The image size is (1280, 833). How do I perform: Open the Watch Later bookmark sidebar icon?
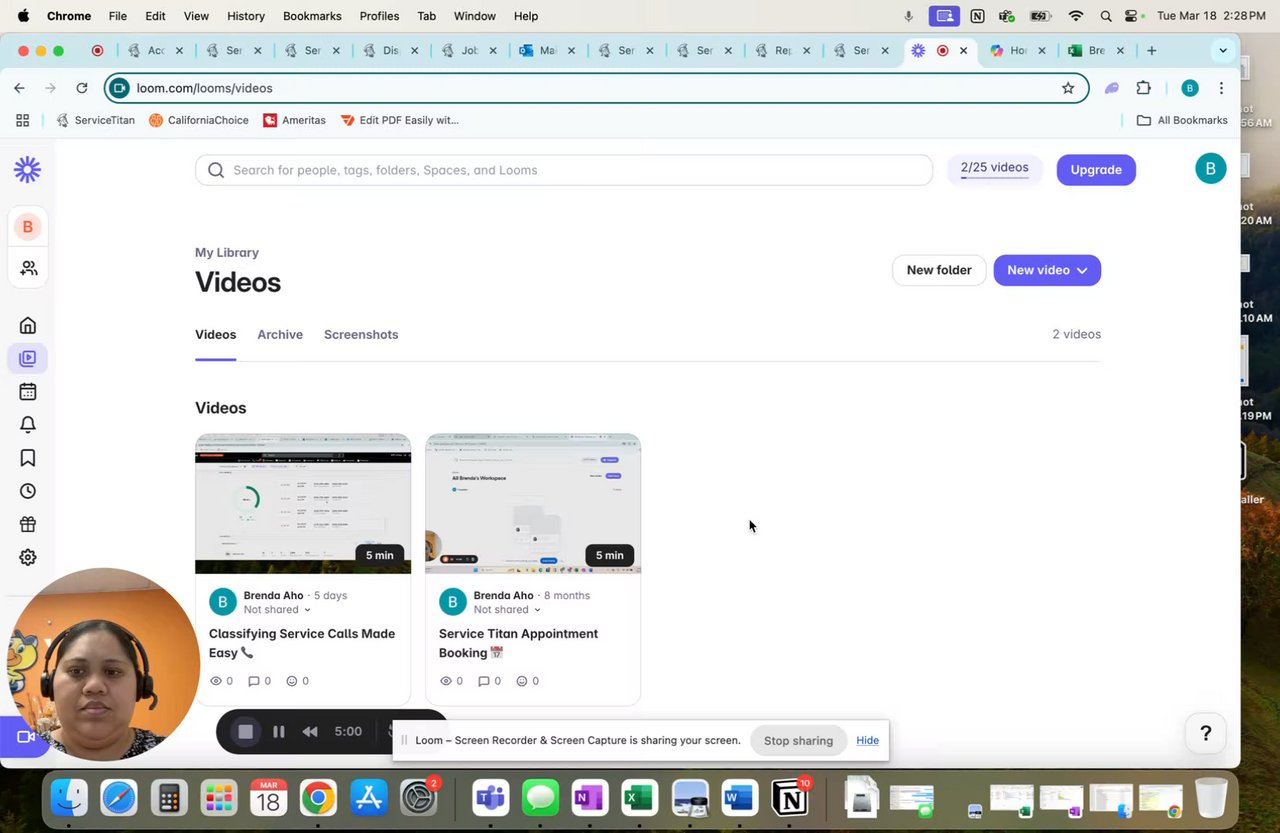(x=28, y=458)
